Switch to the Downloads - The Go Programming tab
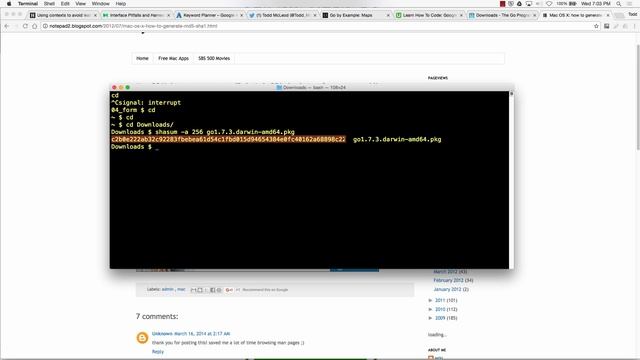The image size is (640, 360). [502, 15]
